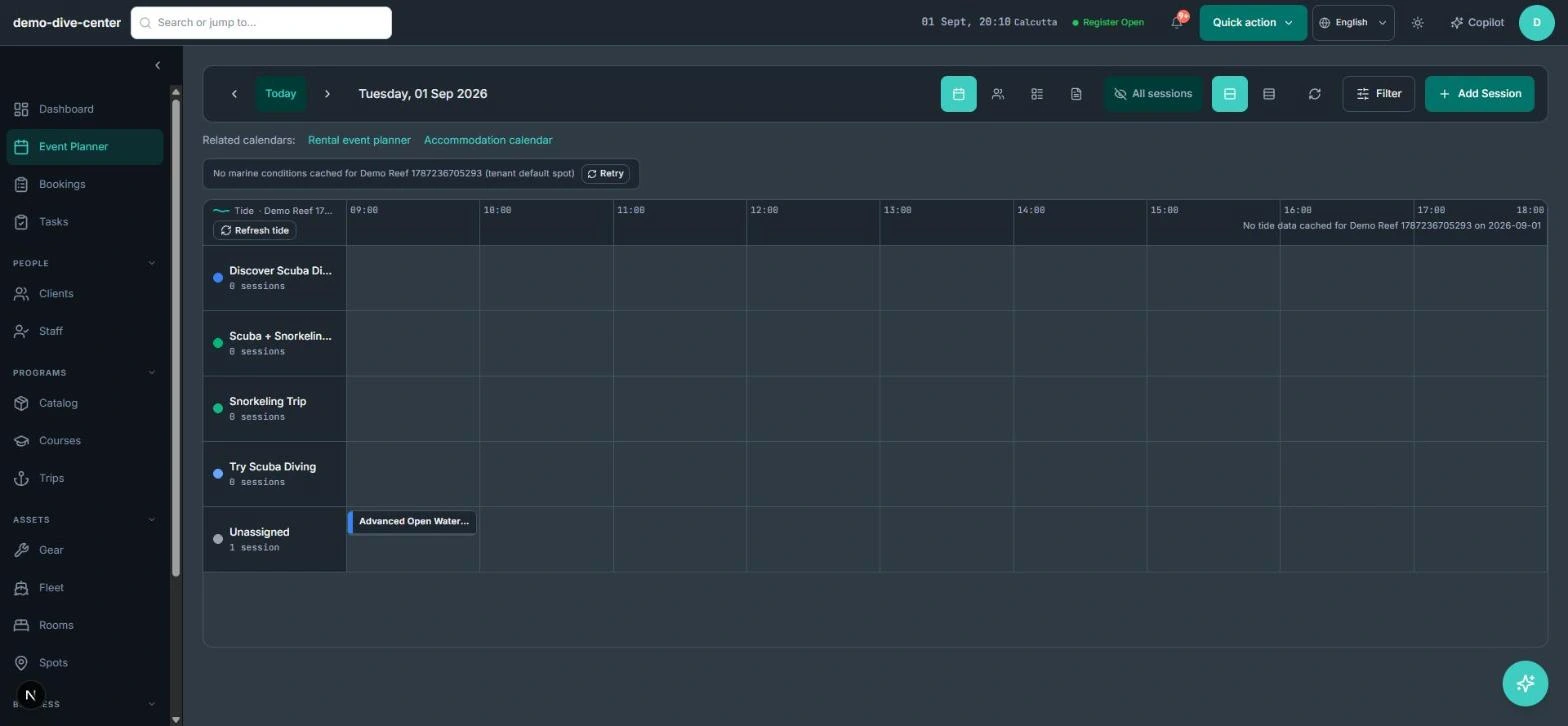Viewport: 1568px width, 726px height.
Task: Select the comfortable row density toggle
Action: [1230, 94]
